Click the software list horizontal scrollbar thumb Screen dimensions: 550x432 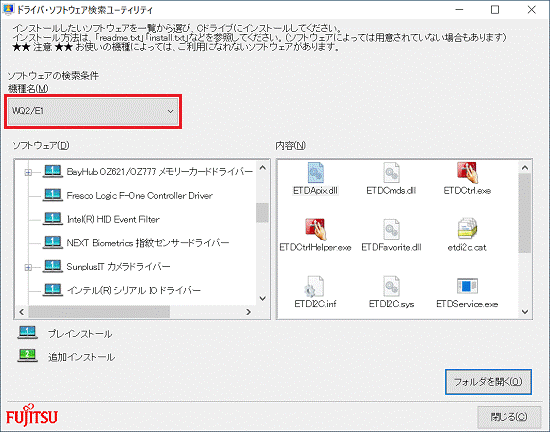tap(99, 312)
